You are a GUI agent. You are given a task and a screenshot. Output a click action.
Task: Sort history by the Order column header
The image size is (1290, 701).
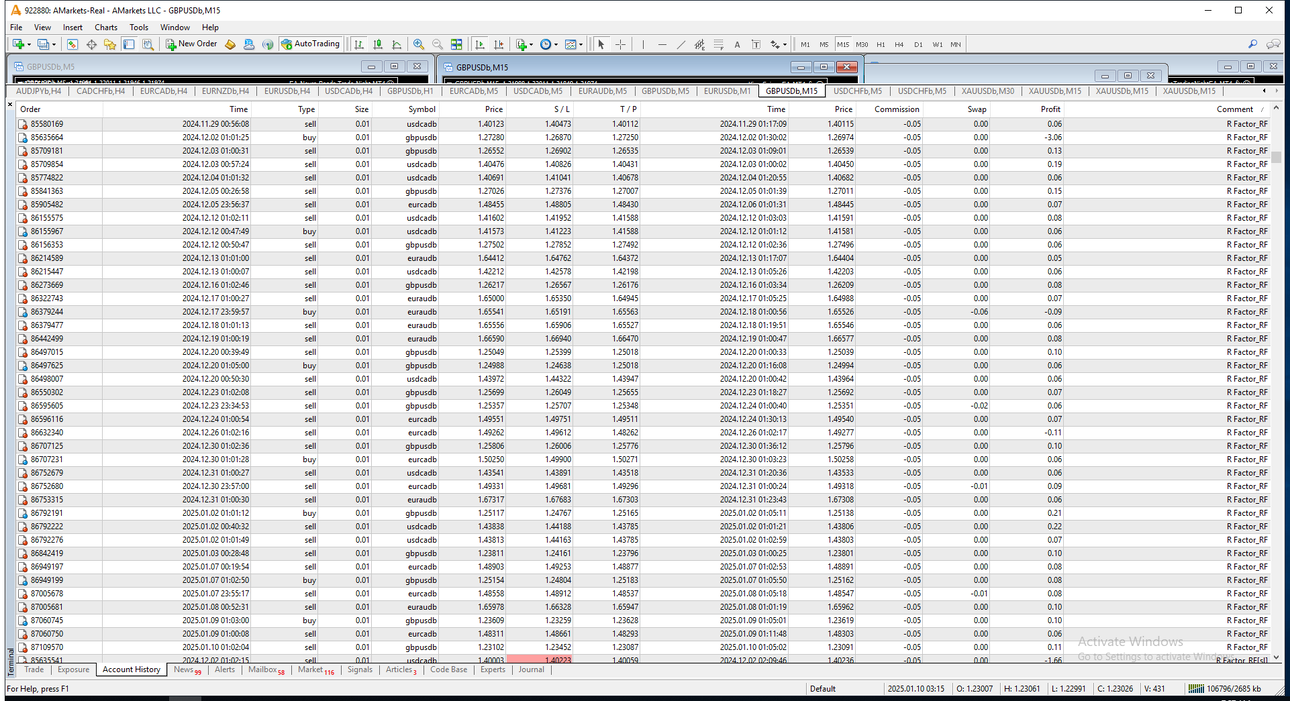tap(30, 109)
